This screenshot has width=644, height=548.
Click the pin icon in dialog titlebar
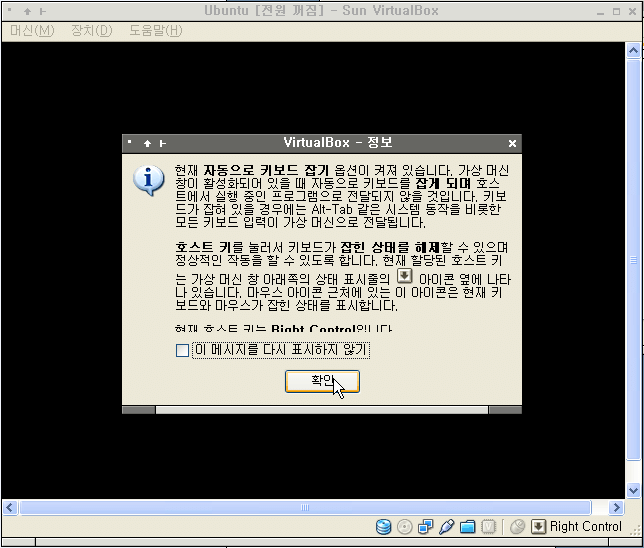163,143
